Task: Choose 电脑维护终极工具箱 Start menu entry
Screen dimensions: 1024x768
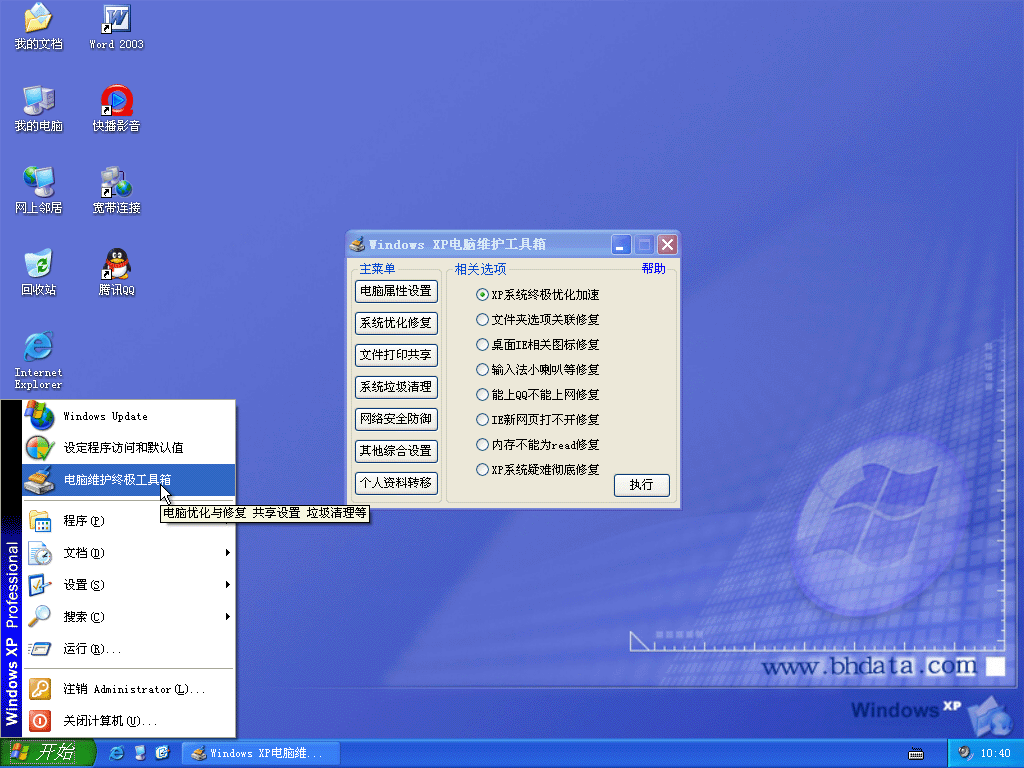Action: (x=129, y=479)
